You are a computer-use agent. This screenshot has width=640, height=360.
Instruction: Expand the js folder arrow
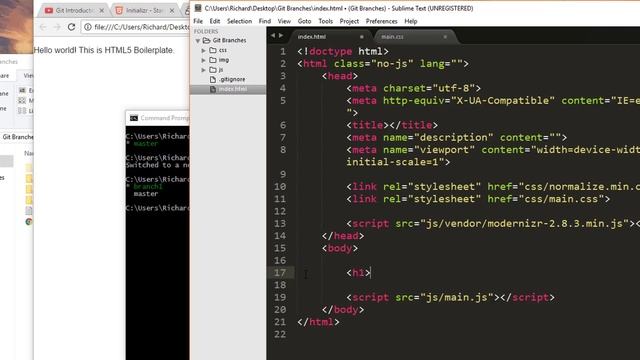point(204,70)
